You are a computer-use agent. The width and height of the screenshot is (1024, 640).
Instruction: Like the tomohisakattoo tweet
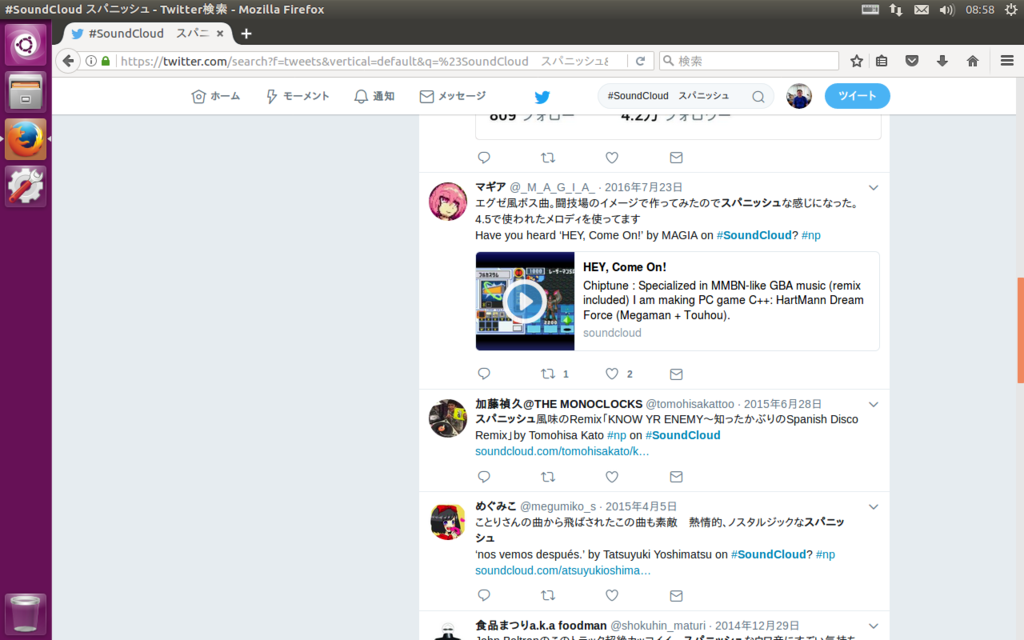pos(612,477)
